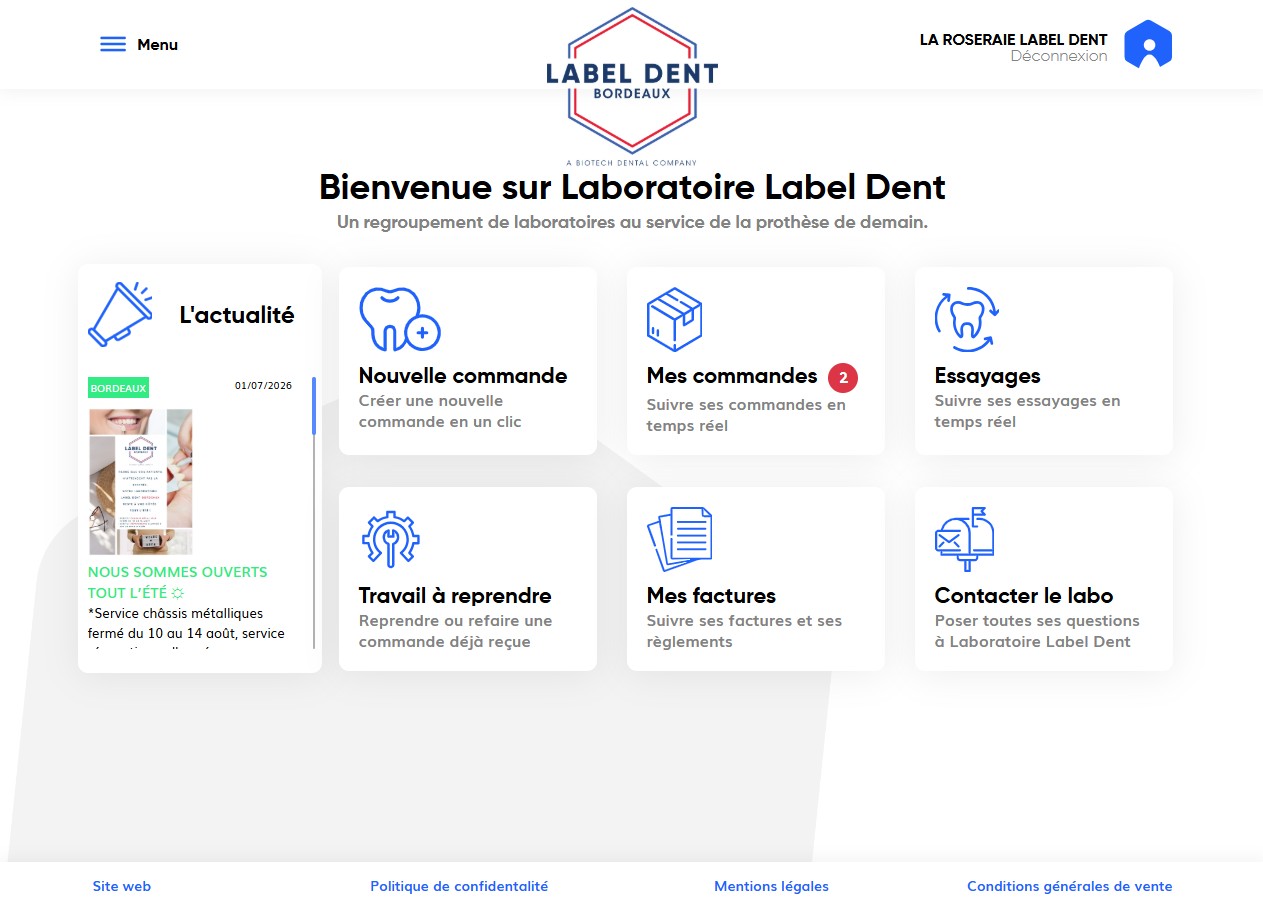Image resolution: width=1263 pixels, height=905 pixels.
Task: Click 'Reprendre ou refaire une commande déjà reçue' text
Action: point(455,631)
